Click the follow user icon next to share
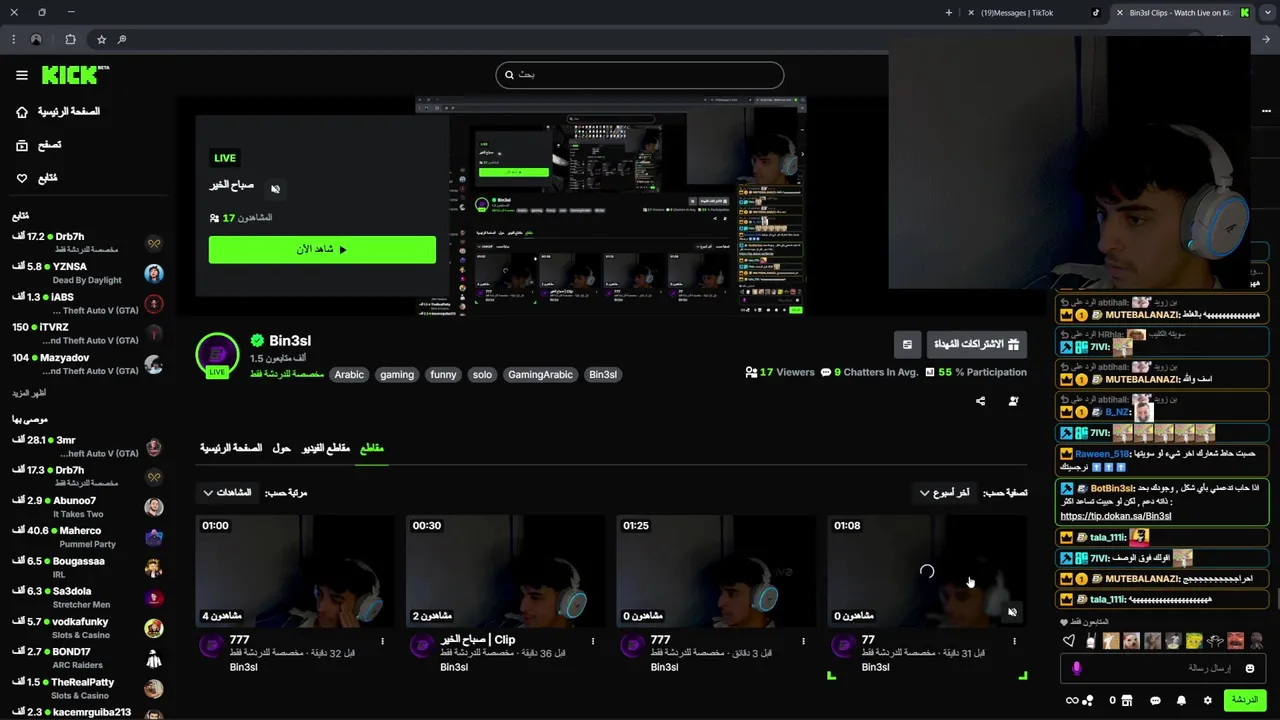 1014,401
